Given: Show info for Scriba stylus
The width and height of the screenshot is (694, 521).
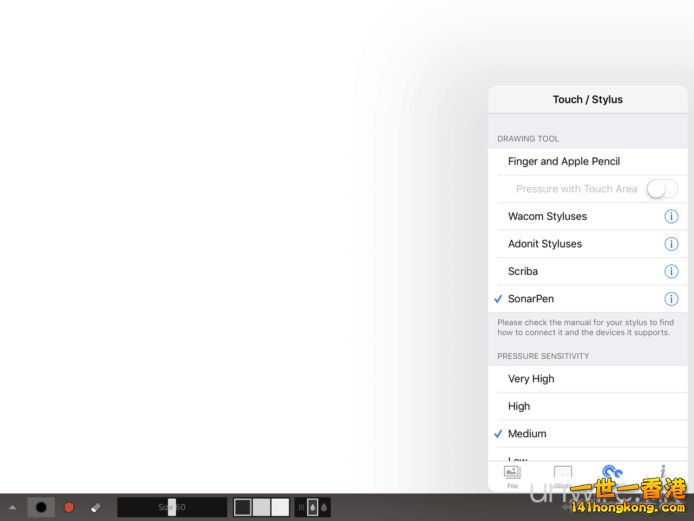Looking at the screenshot, I should coord(671,271).
